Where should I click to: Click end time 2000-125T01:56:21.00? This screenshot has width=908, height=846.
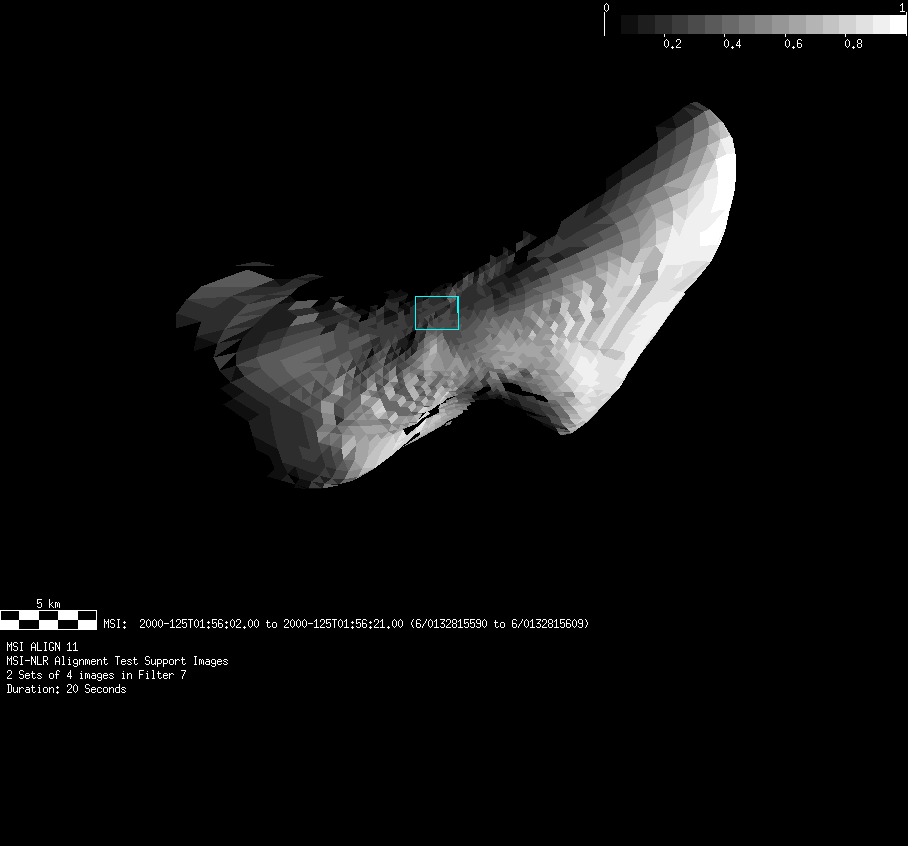point(343,624)
